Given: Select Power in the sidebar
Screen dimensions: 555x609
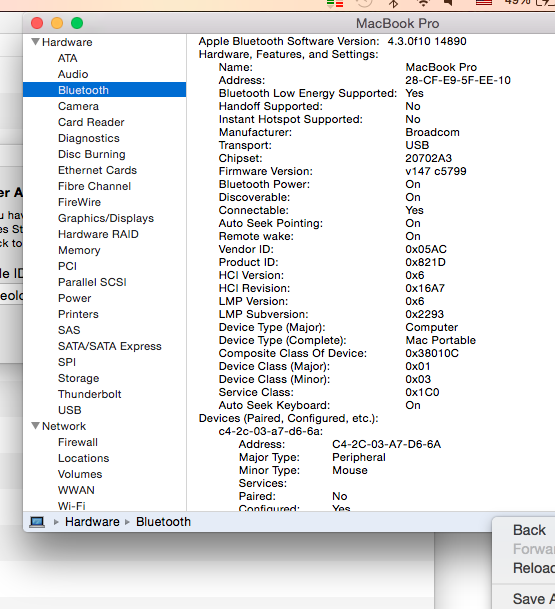Looking at the screenshot, I should (x=75, y=298).
